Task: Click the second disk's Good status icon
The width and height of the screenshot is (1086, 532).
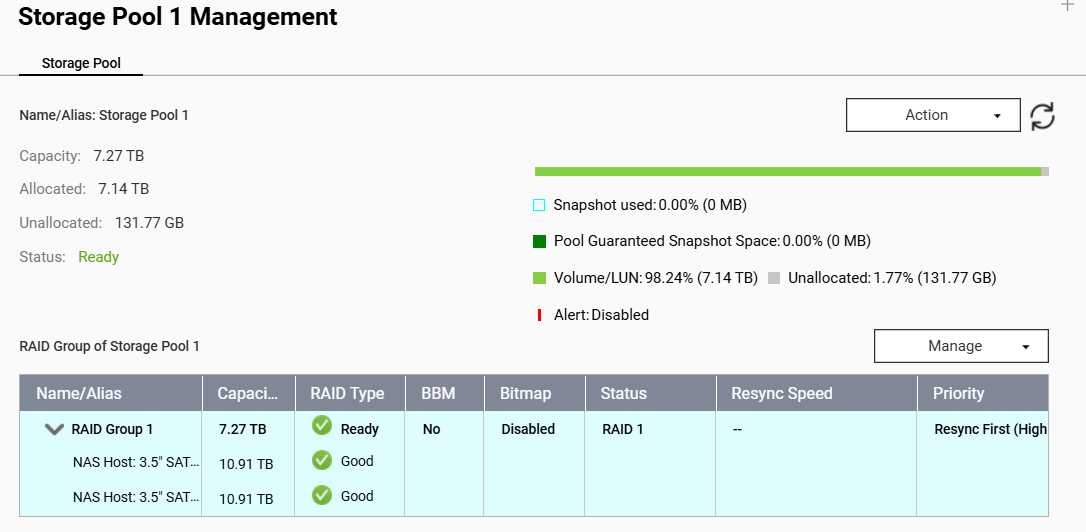Action: (x=322, y=495)
